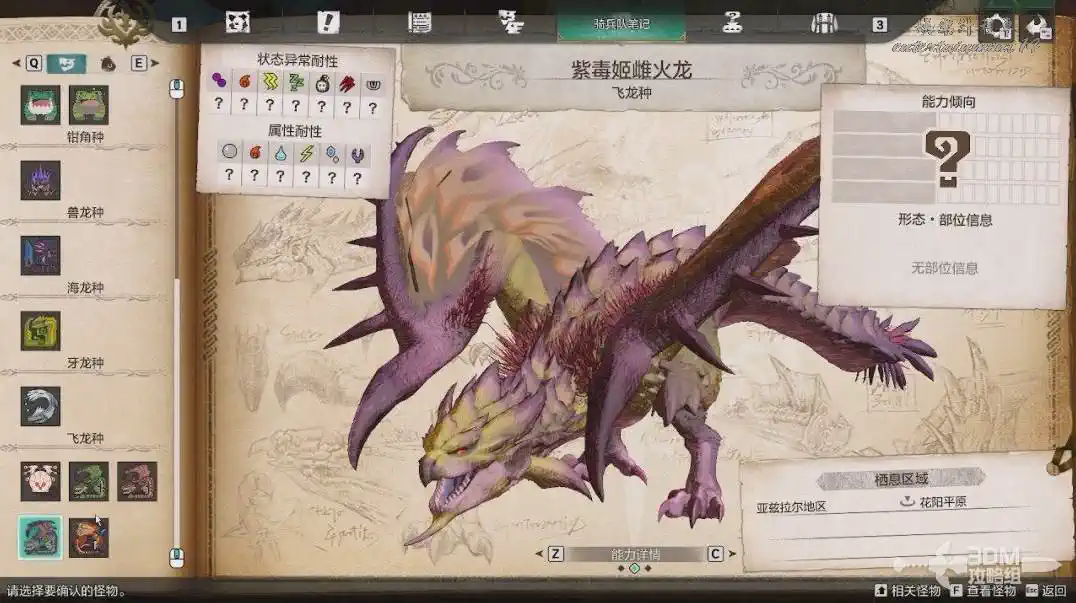Switch to small monster category toggle
The width and height of the screenshot is (1076, 603).
click(x=108, y=63)
